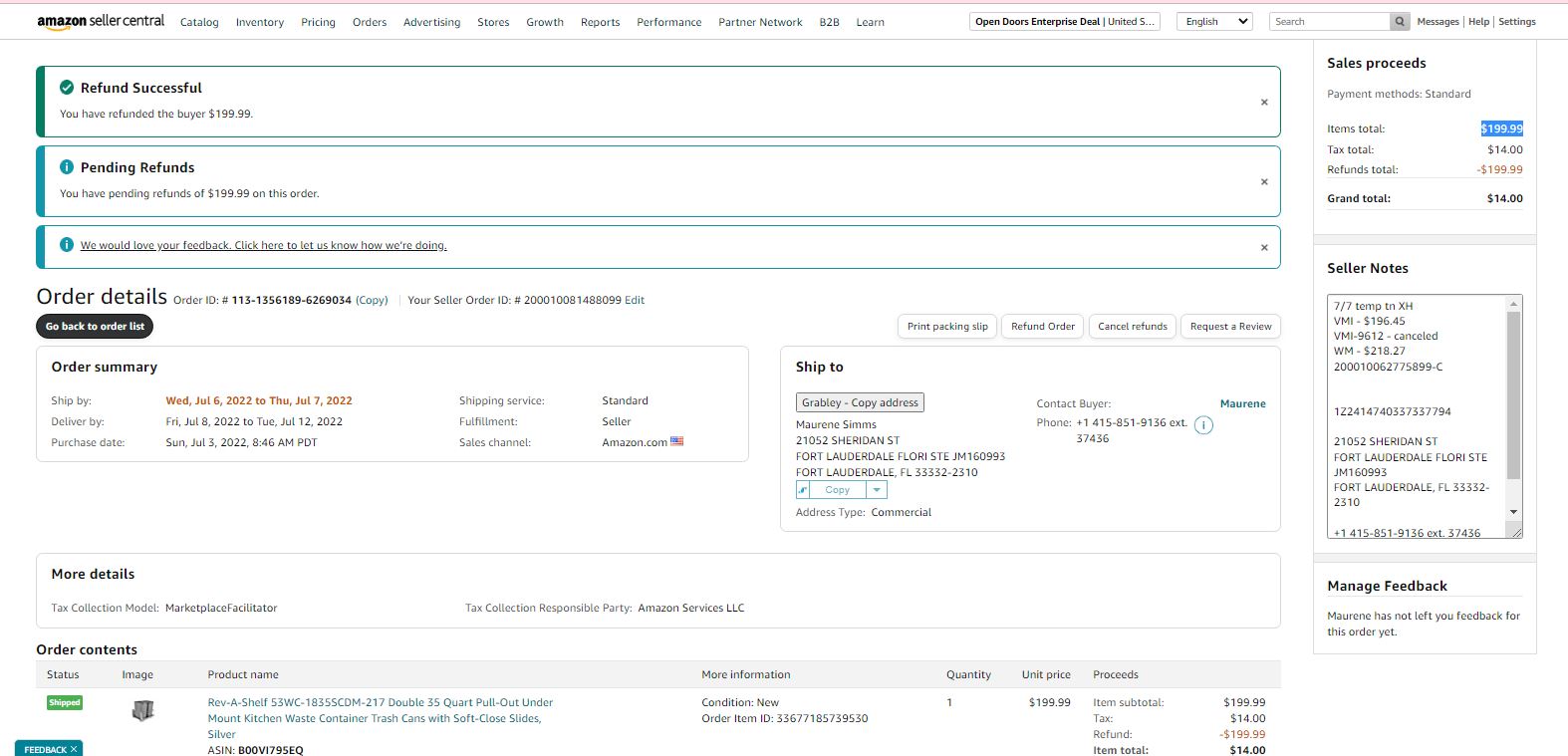Click the Seller Notes resize grip corner
The height and width of the screenshot is (756, 1568).
click(1517, 533)
